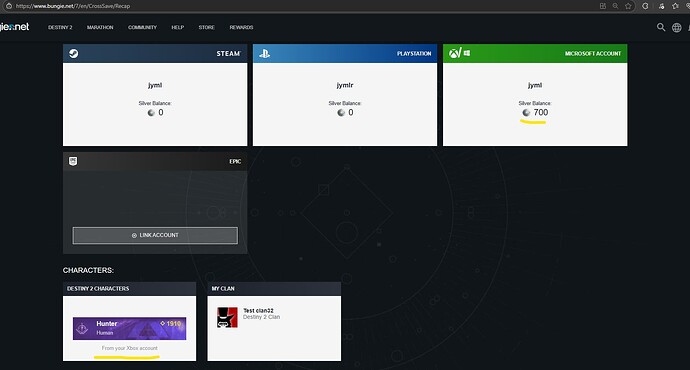Click silver coin icon on PlayStation card
Screen dimensions: 690x370
pos(341,113)
